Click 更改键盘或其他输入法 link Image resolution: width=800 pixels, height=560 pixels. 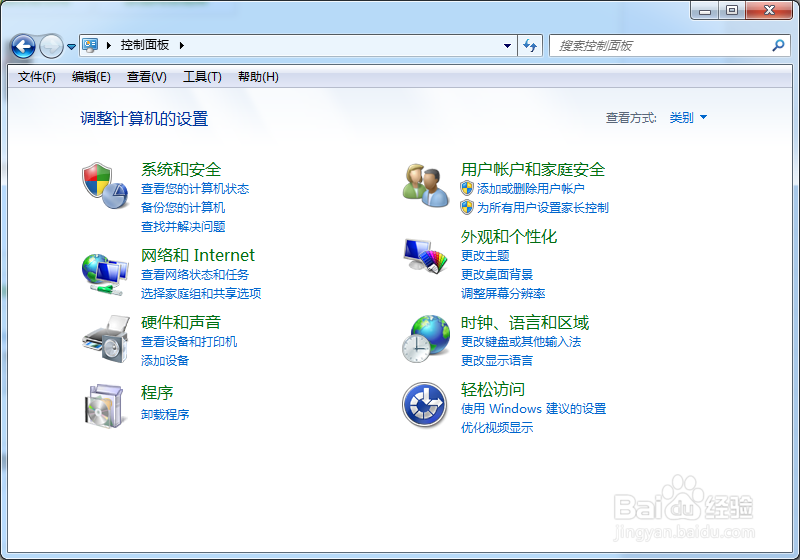(521, 341)
